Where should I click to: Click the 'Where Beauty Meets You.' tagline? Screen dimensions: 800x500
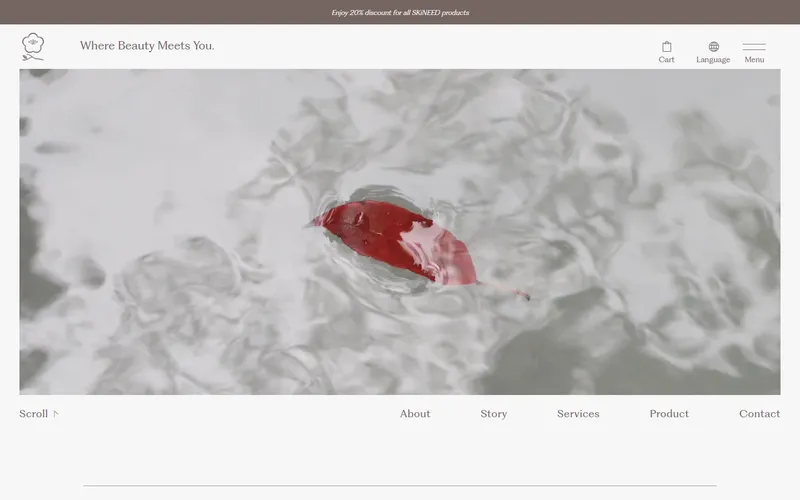147,45
